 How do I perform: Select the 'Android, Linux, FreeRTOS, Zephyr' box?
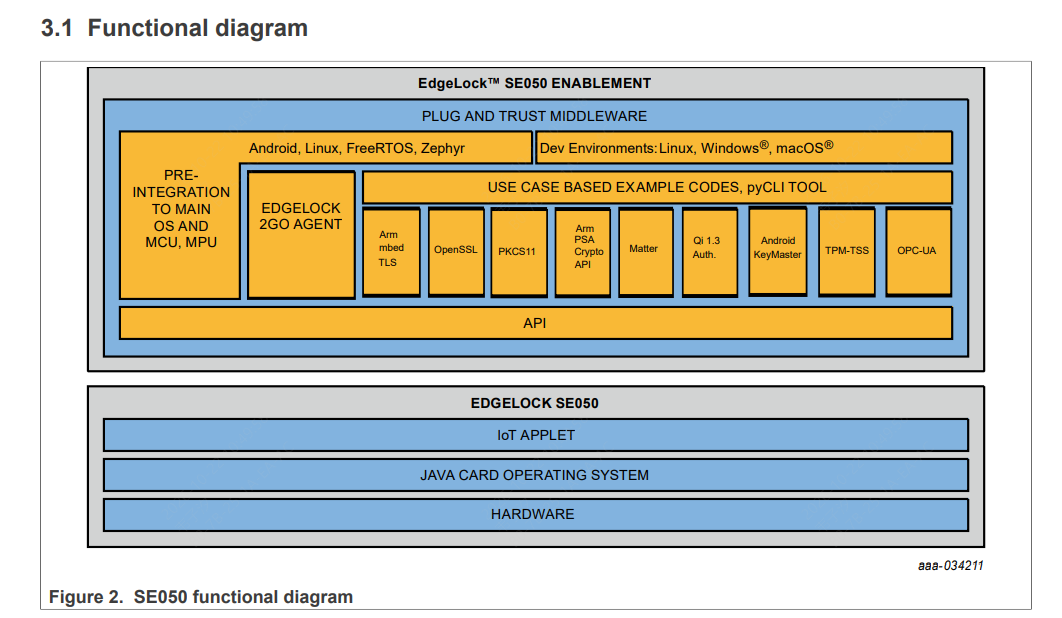[x=356, y=148]
